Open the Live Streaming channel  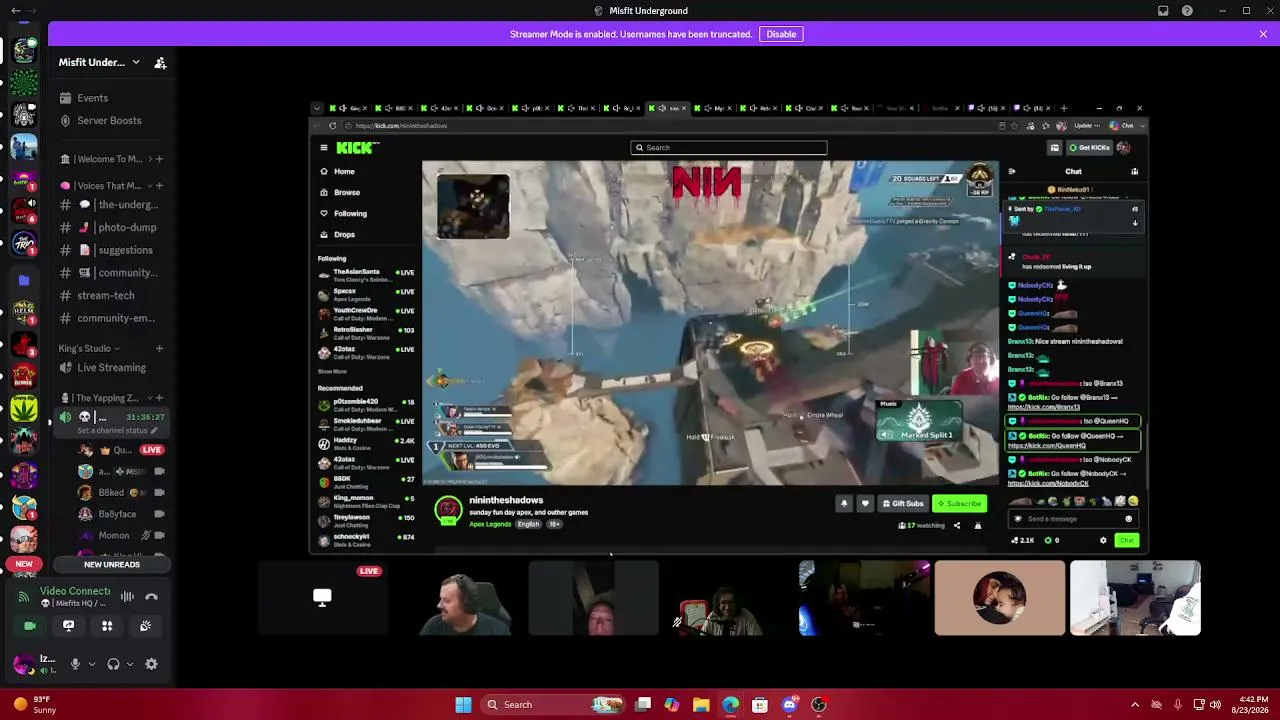(x=112, y=368)
